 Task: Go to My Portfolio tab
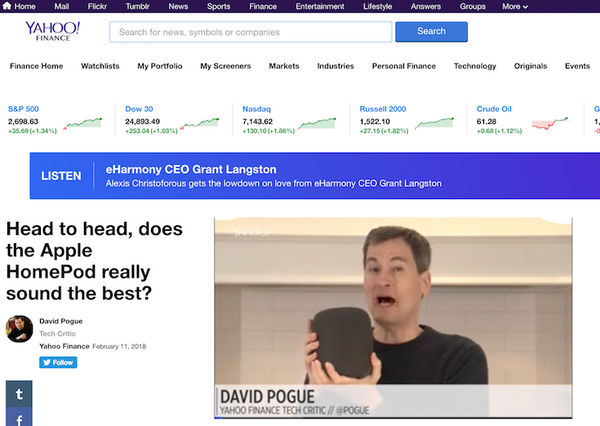point(158,66)
